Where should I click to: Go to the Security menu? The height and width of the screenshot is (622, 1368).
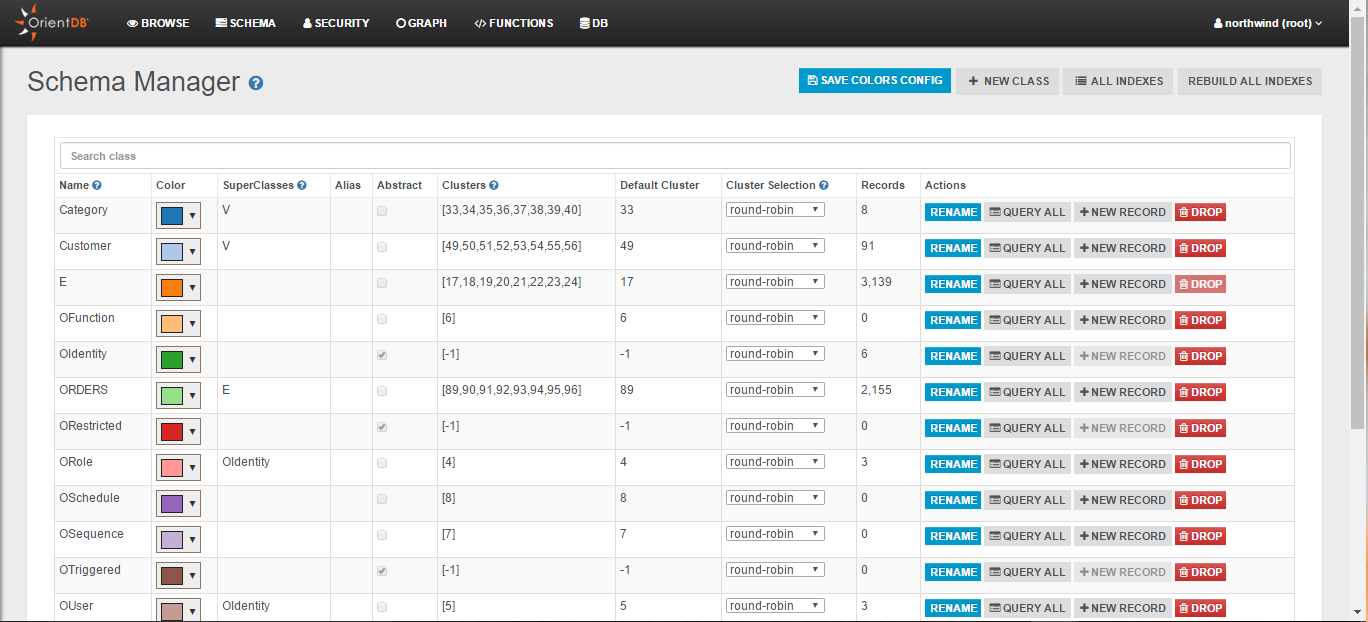click(336, 23)
